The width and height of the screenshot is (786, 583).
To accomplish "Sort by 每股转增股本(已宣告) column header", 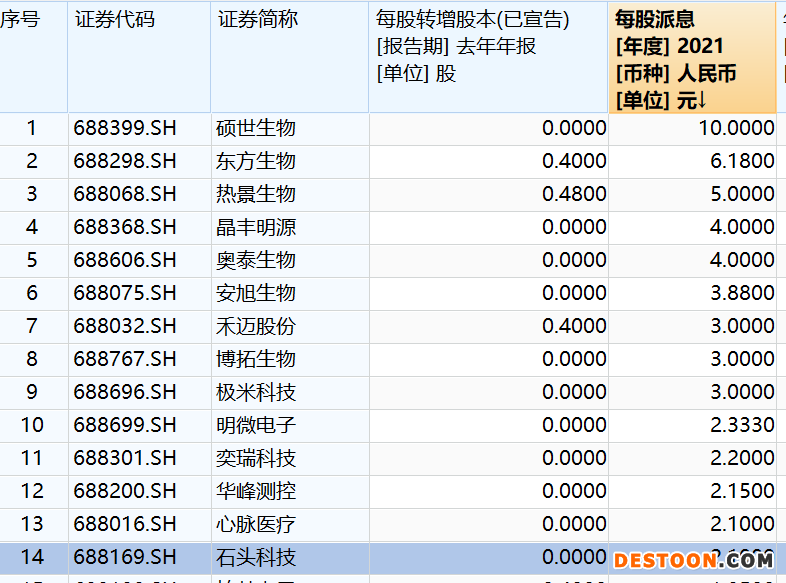I will [x=473, y=20].
